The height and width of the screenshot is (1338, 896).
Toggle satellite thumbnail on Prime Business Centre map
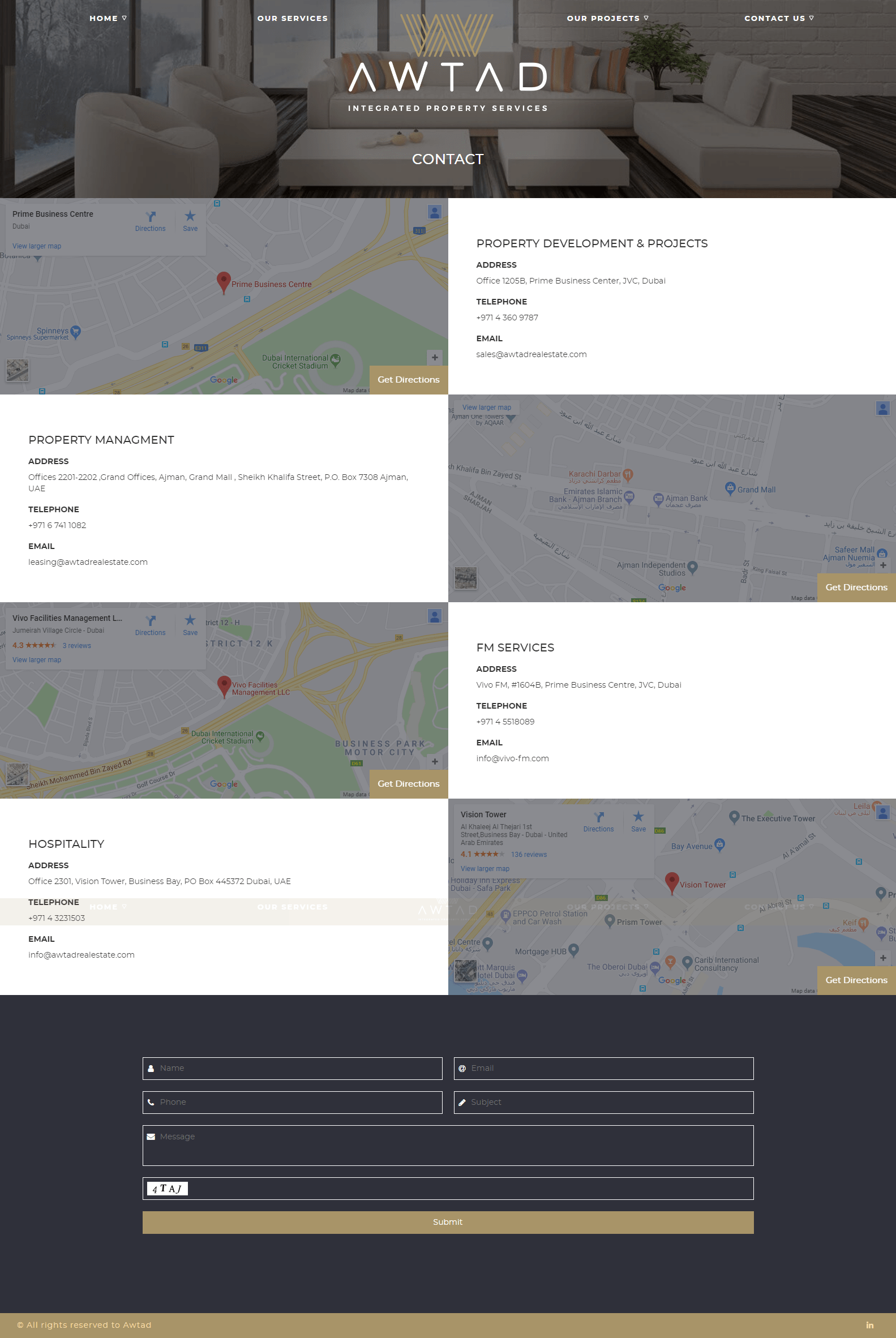pos(17,370)
